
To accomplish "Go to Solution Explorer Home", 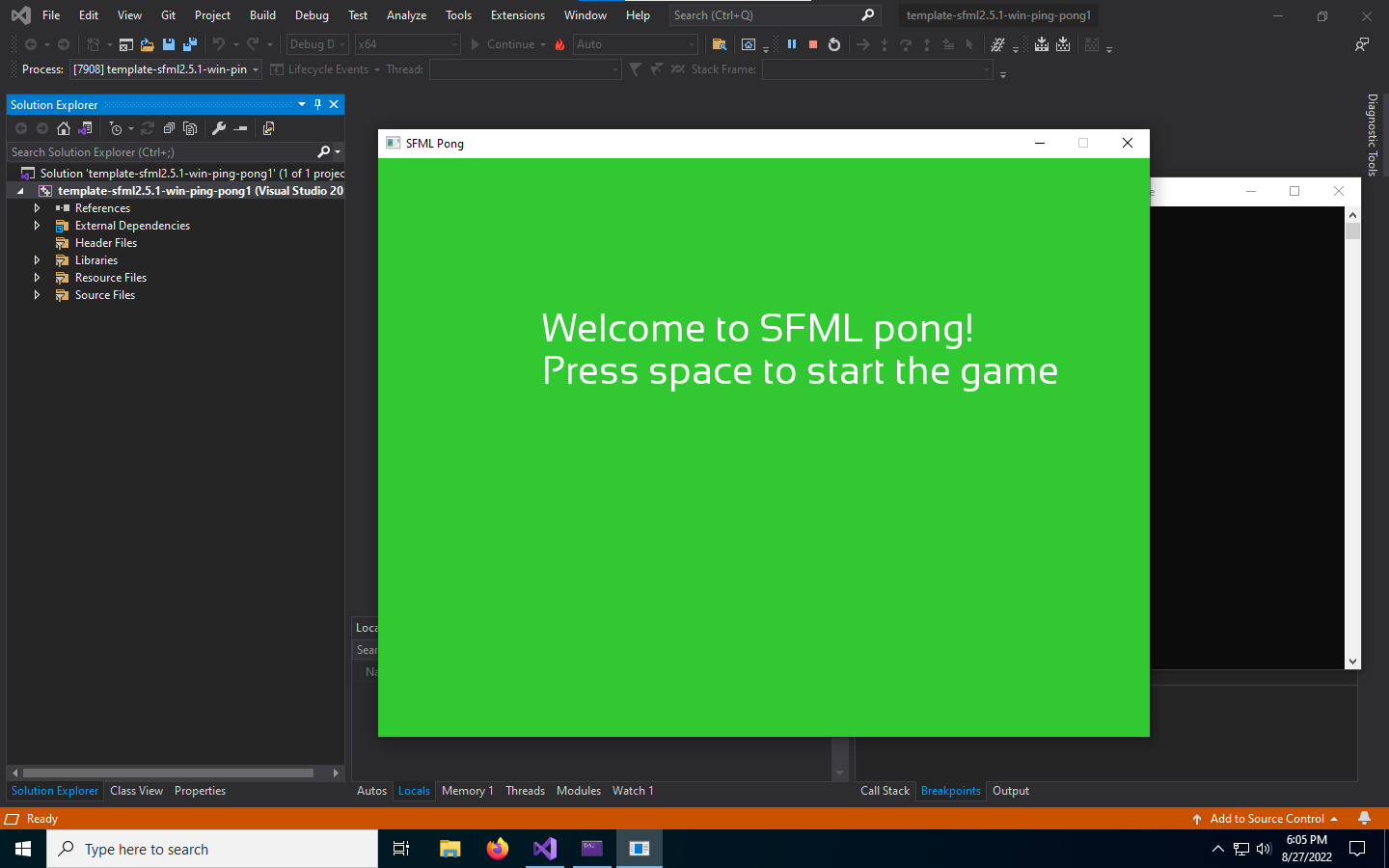I will (64, 128).
